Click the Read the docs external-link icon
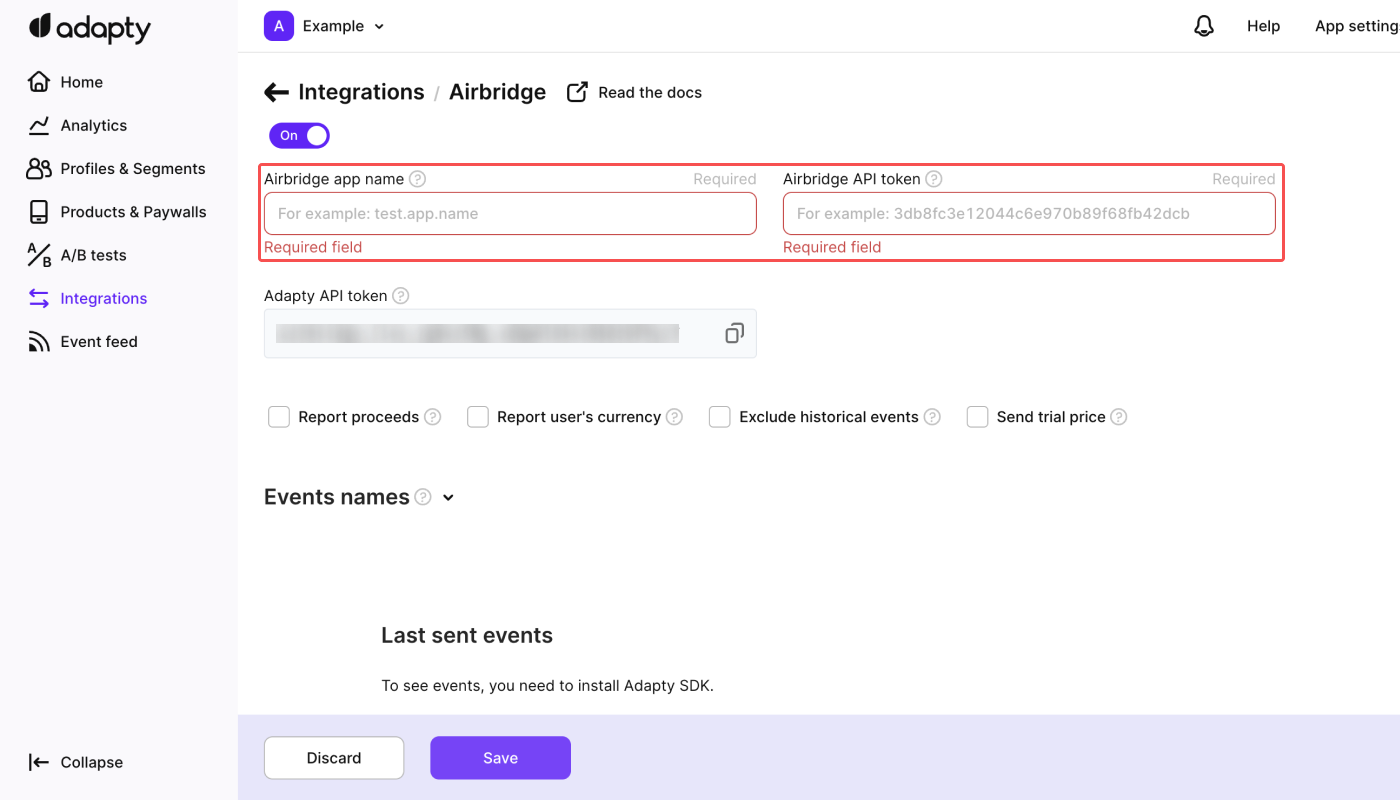The height and width of the screenshot is (800, 1400). point(577,92)
